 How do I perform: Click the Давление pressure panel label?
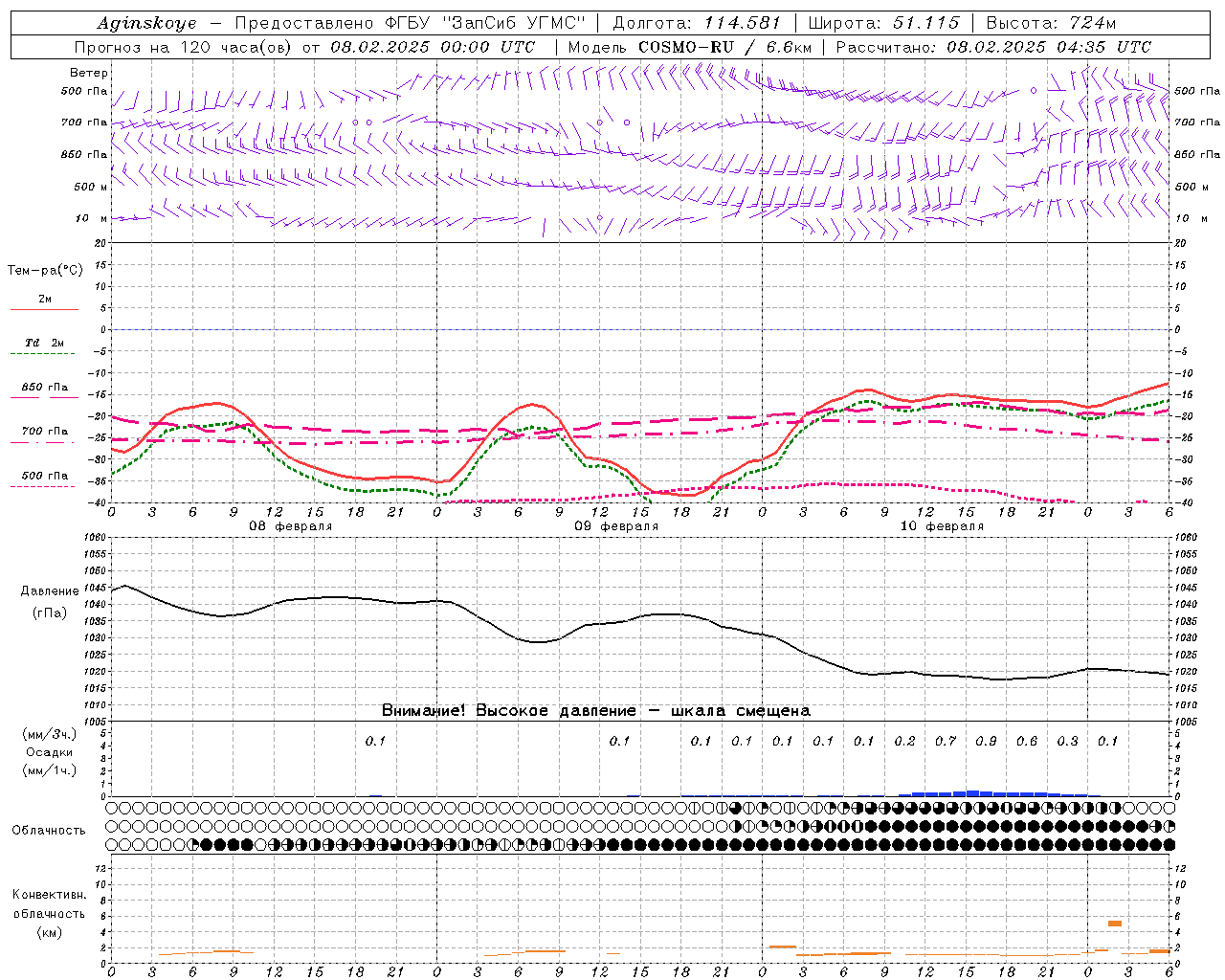pos(50,590)
